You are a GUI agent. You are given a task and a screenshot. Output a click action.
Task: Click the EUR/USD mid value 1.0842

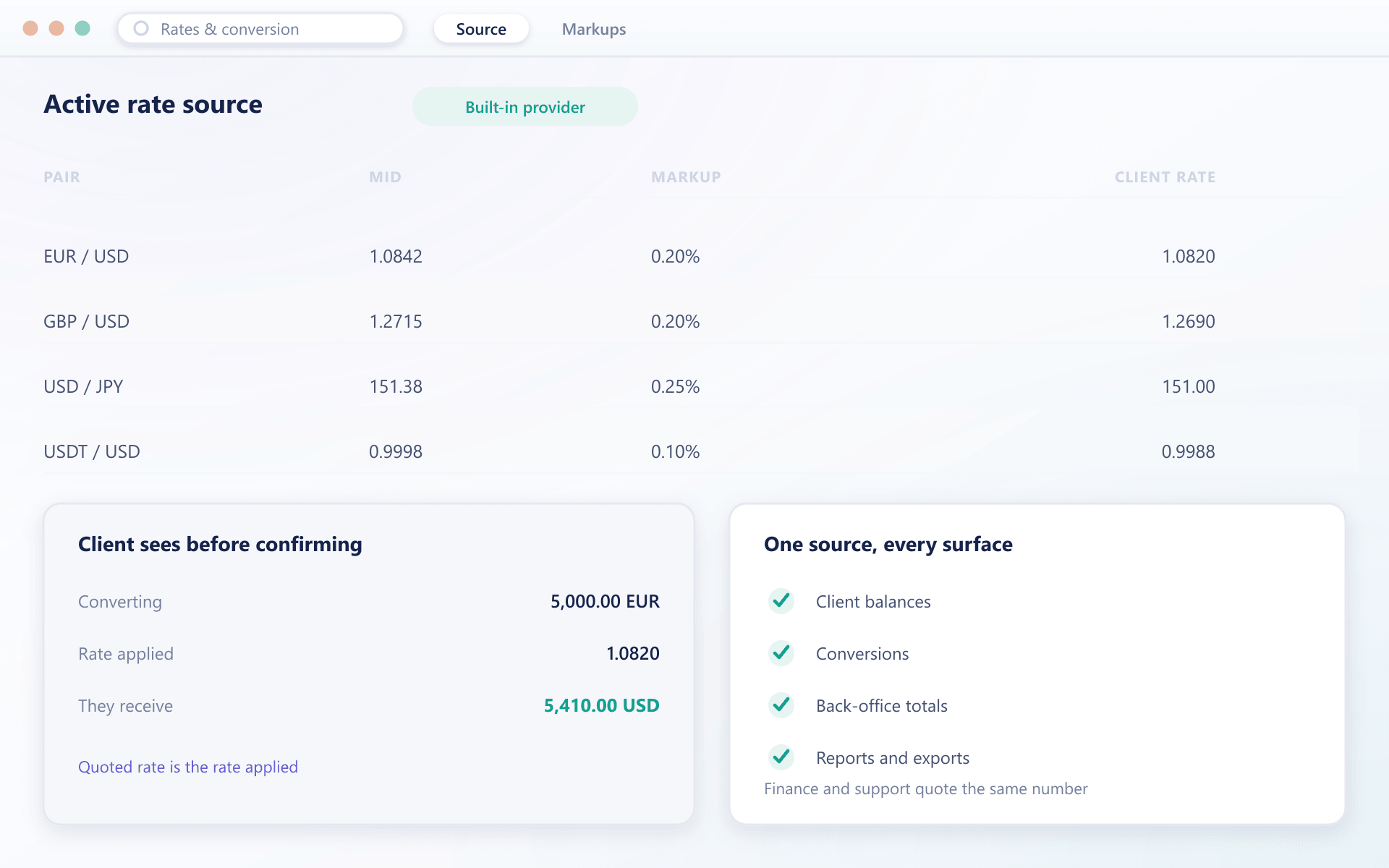396,256
